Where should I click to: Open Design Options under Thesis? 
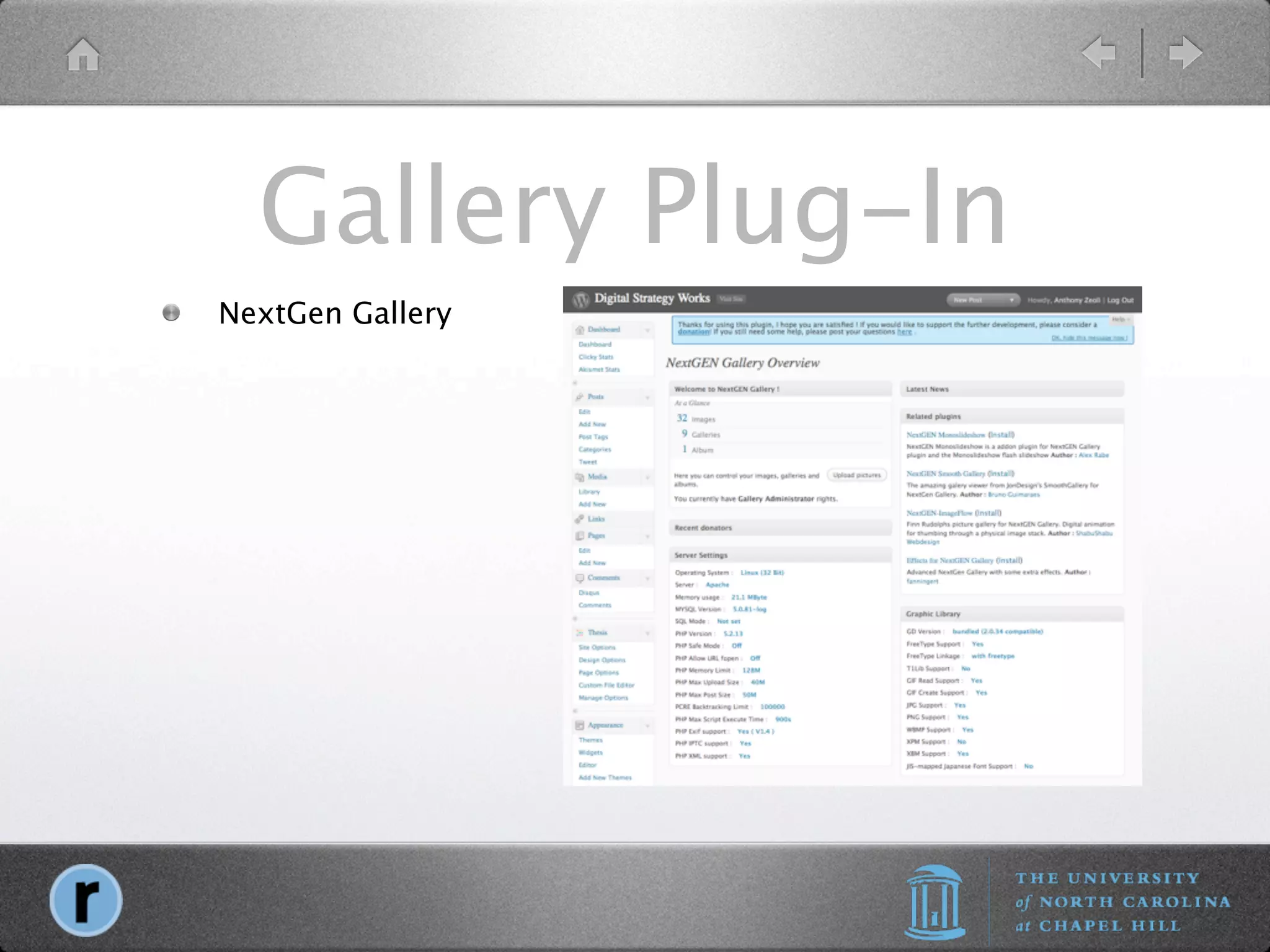coord(602,660)
